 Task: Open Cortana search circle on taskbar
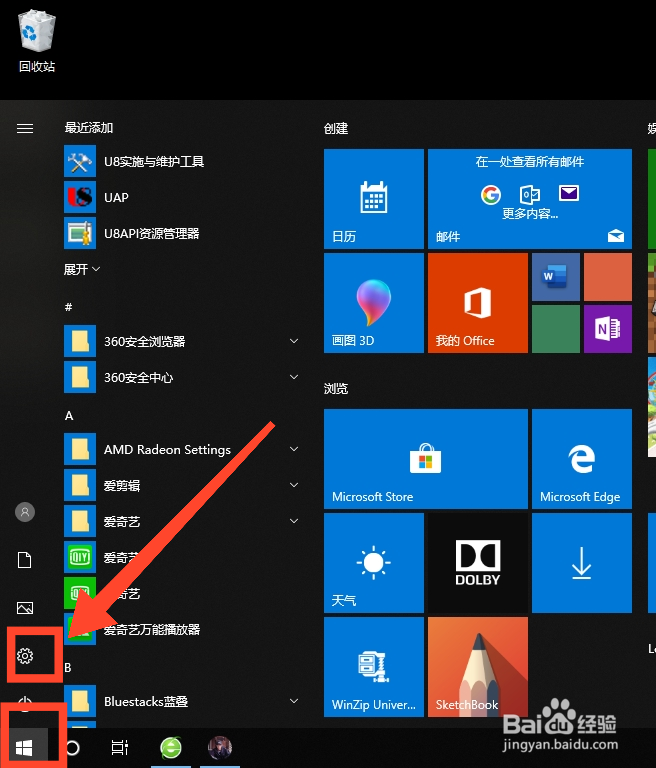pos(73,747)
